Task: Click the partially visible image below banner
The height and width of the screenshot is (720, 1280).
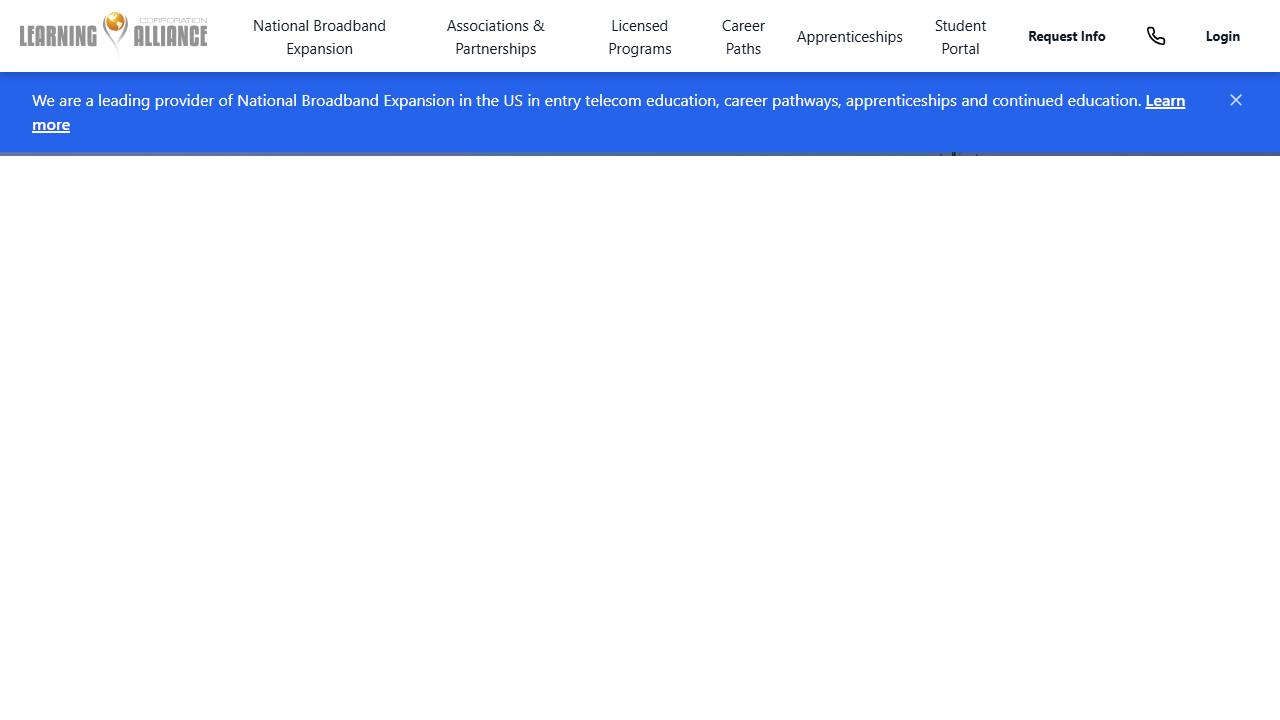Action: [957, 154]
